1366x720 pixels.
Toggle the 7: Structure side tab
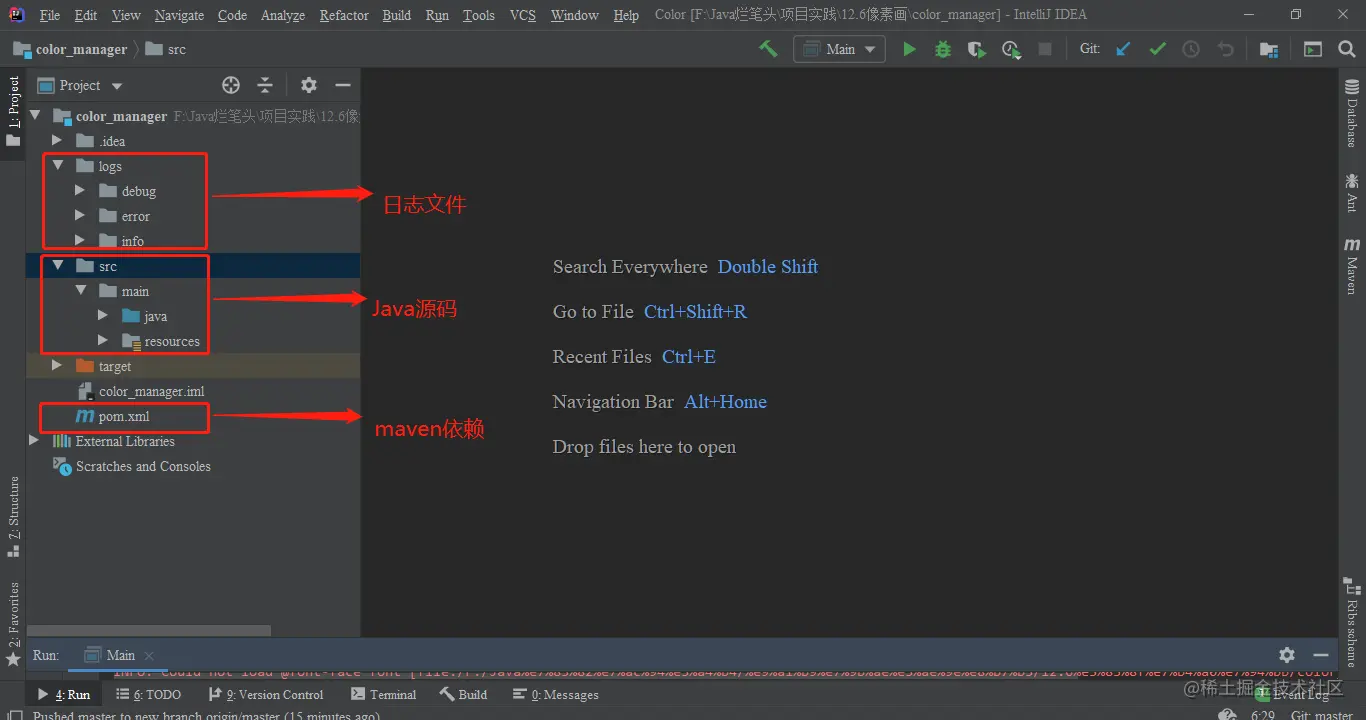pos(13,516)
